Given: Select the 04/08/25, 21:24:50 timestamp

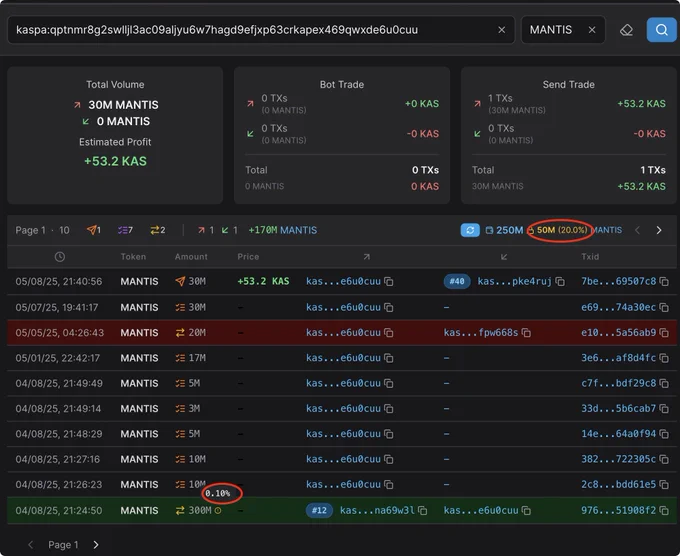Looking at the screenshot, I should pos(59,510).
